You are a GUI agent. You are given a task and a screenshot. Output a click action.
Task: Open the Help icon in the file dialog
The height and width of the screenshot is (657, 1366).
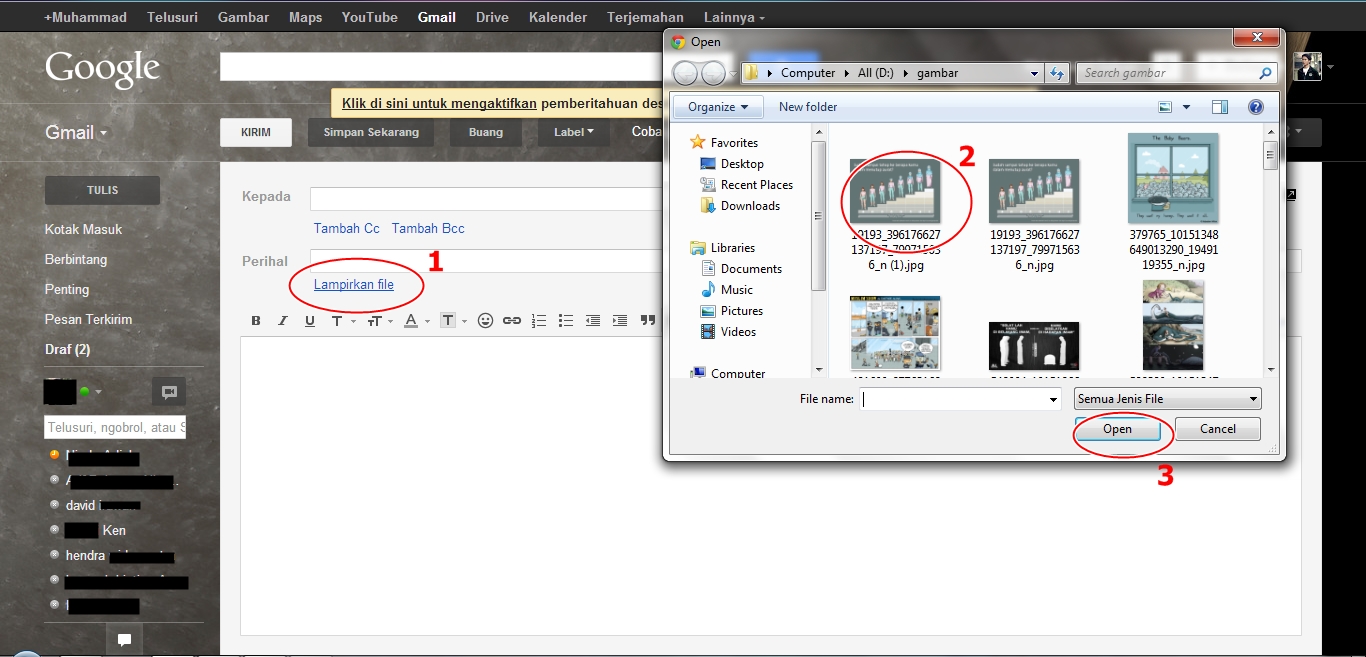[x=1256, y=106]
